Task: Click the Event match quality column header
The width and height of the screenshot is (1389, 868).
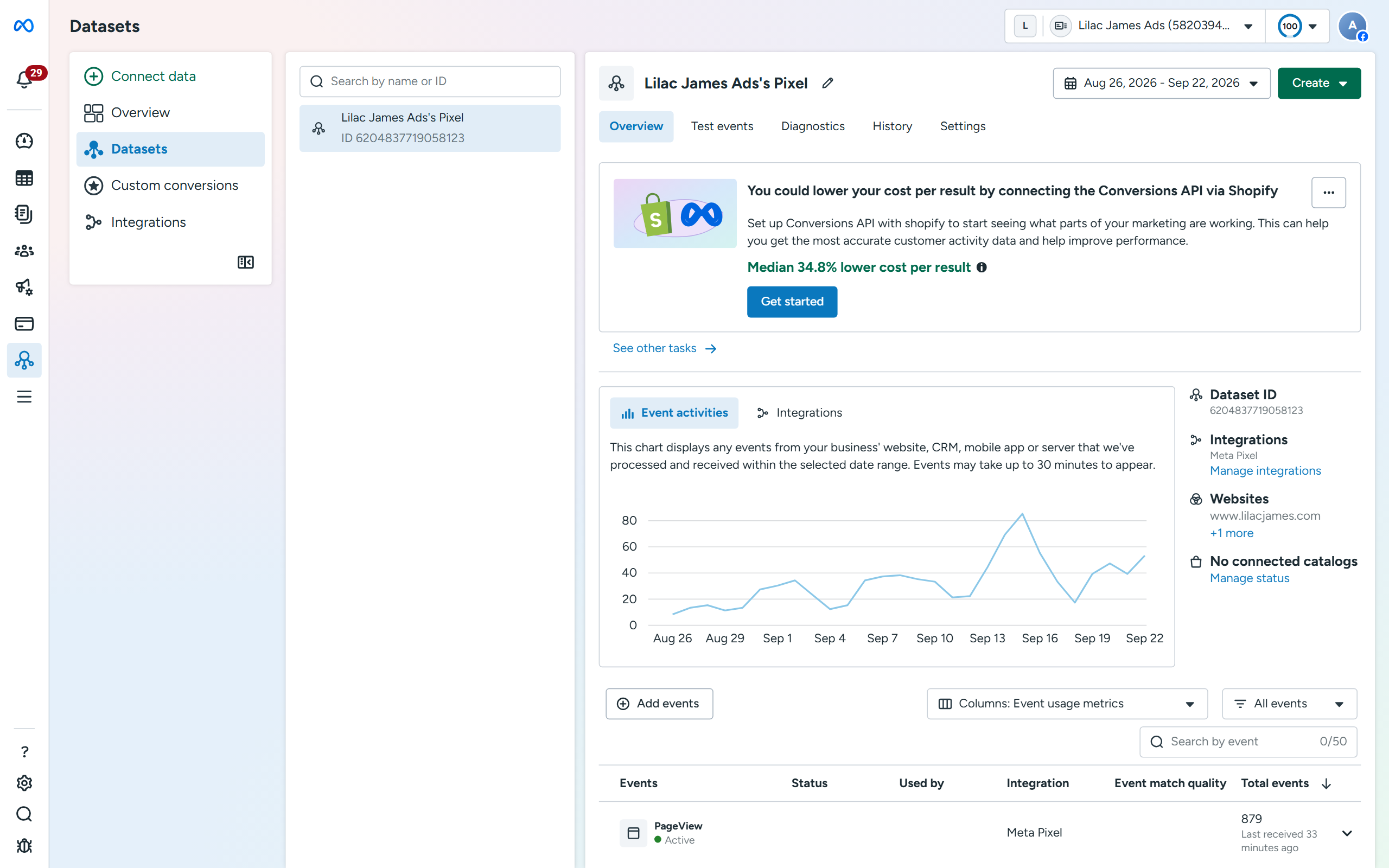Action: coord(1170,783)
